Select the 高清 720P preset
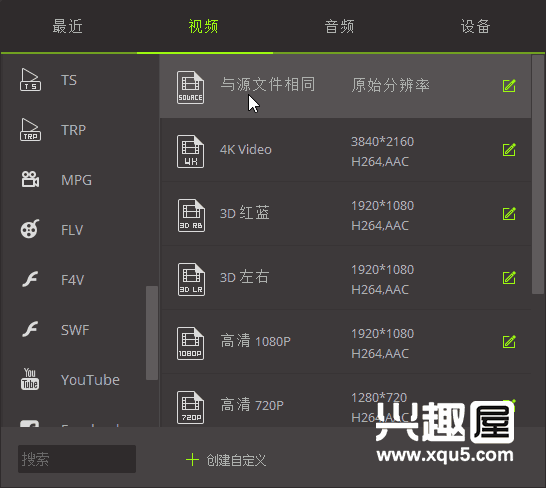 345,405
